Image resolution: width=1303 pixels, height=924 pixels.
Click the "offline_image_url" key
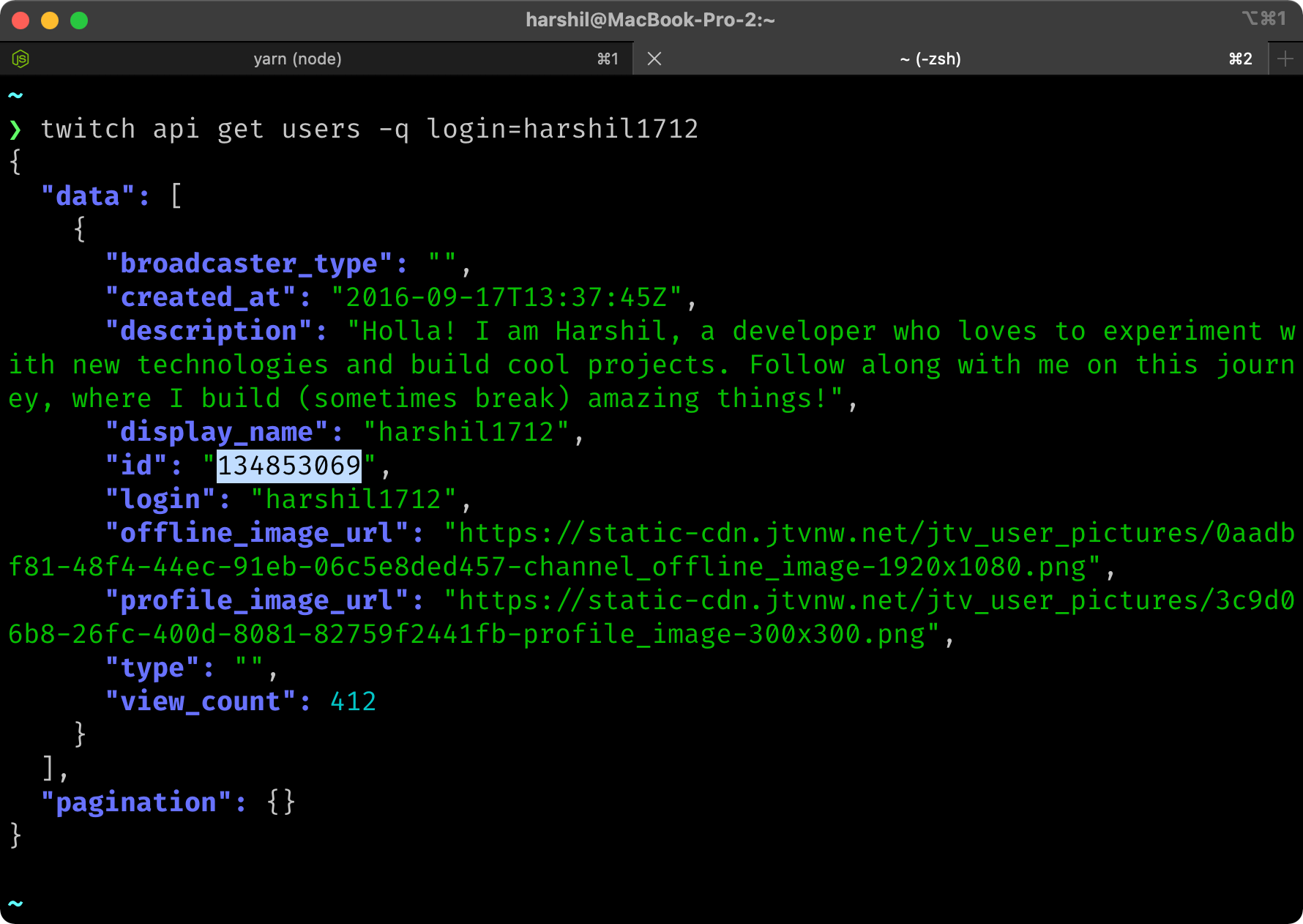coord(257,533)
